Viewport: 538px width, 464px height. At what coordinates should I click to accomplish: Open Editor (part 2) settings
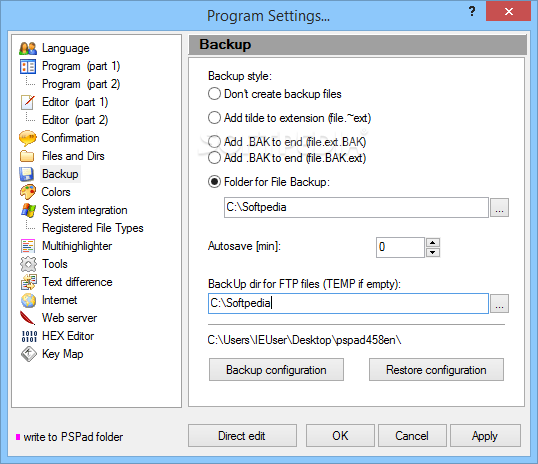coord(75,120)
